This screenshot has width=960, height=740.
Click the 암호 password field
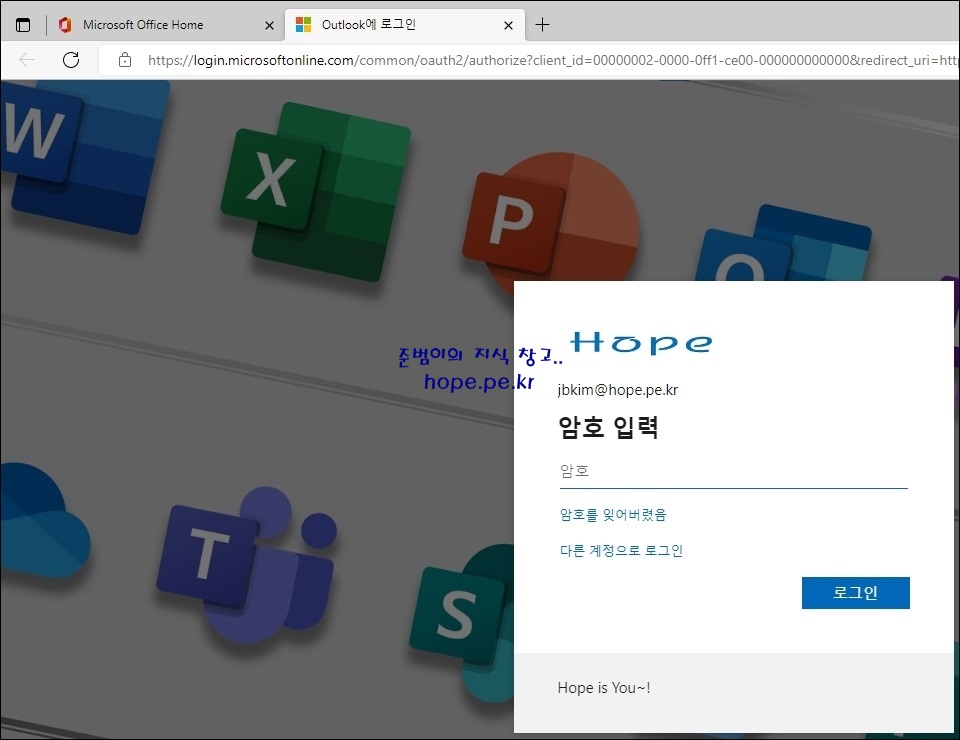pyautogui.click(x=733, y=471)
